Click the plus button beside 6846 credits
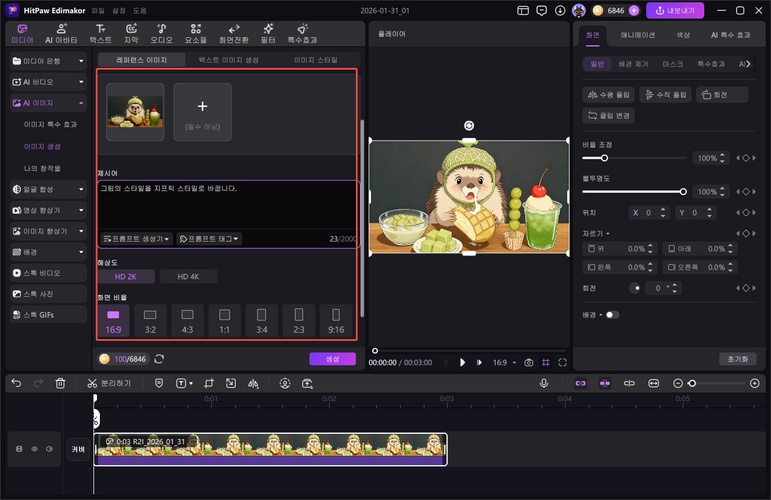Screen dimensions: 771x500 pos(634,10)
